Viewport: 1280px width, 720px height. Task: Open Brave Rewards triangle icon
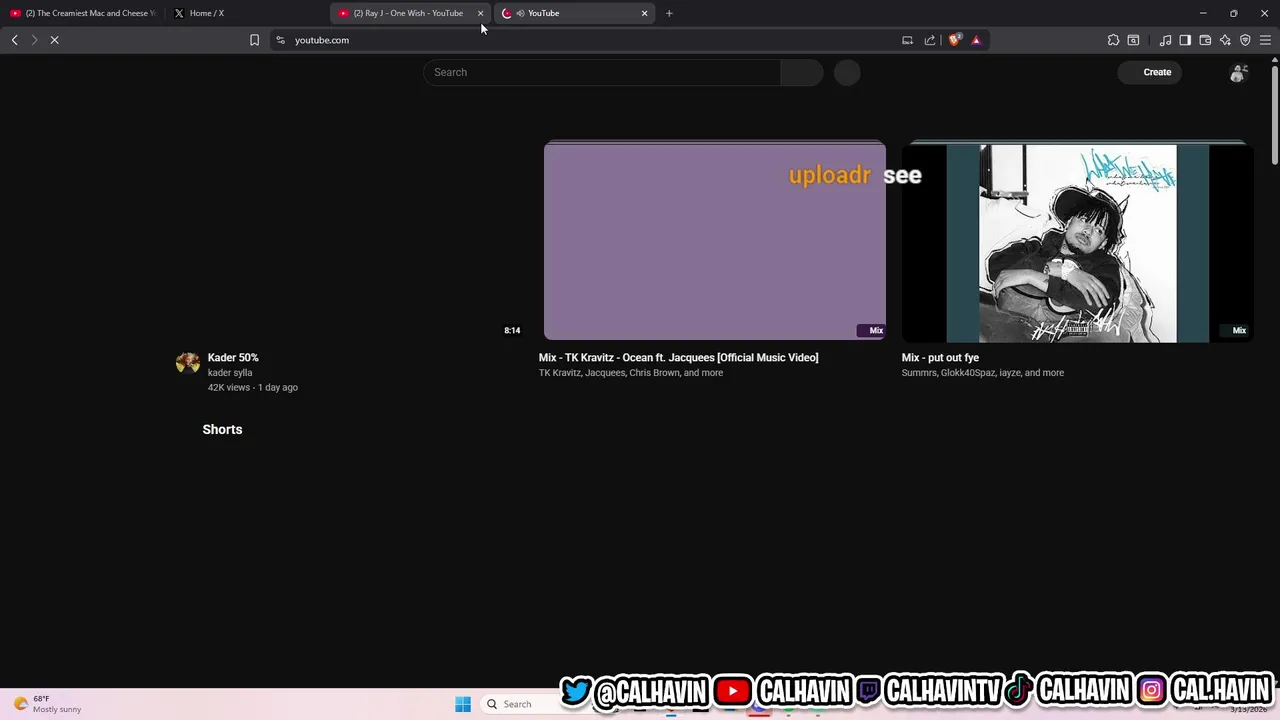click(x=976, y=40)
